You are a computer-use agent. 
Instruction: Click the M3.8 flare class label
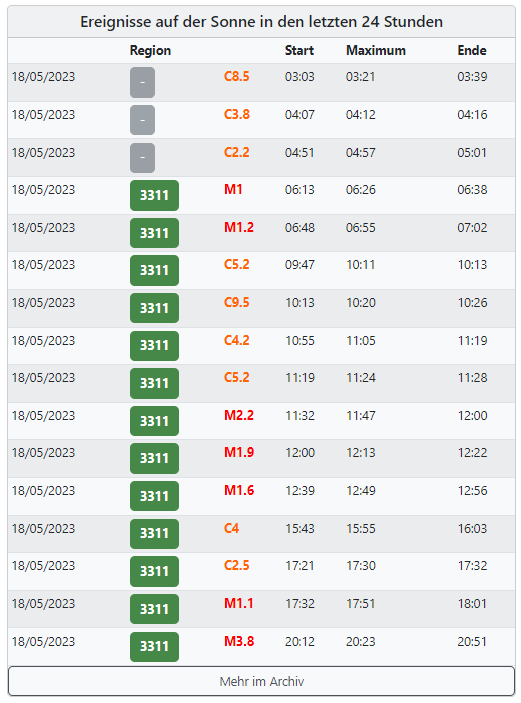coord(239,641)
